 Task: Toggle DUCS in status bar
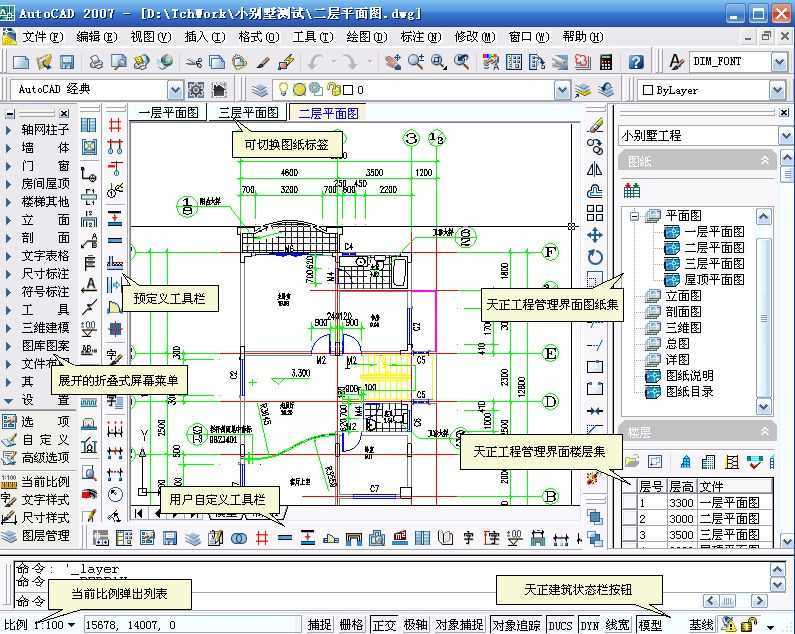[x=561, y=625]
